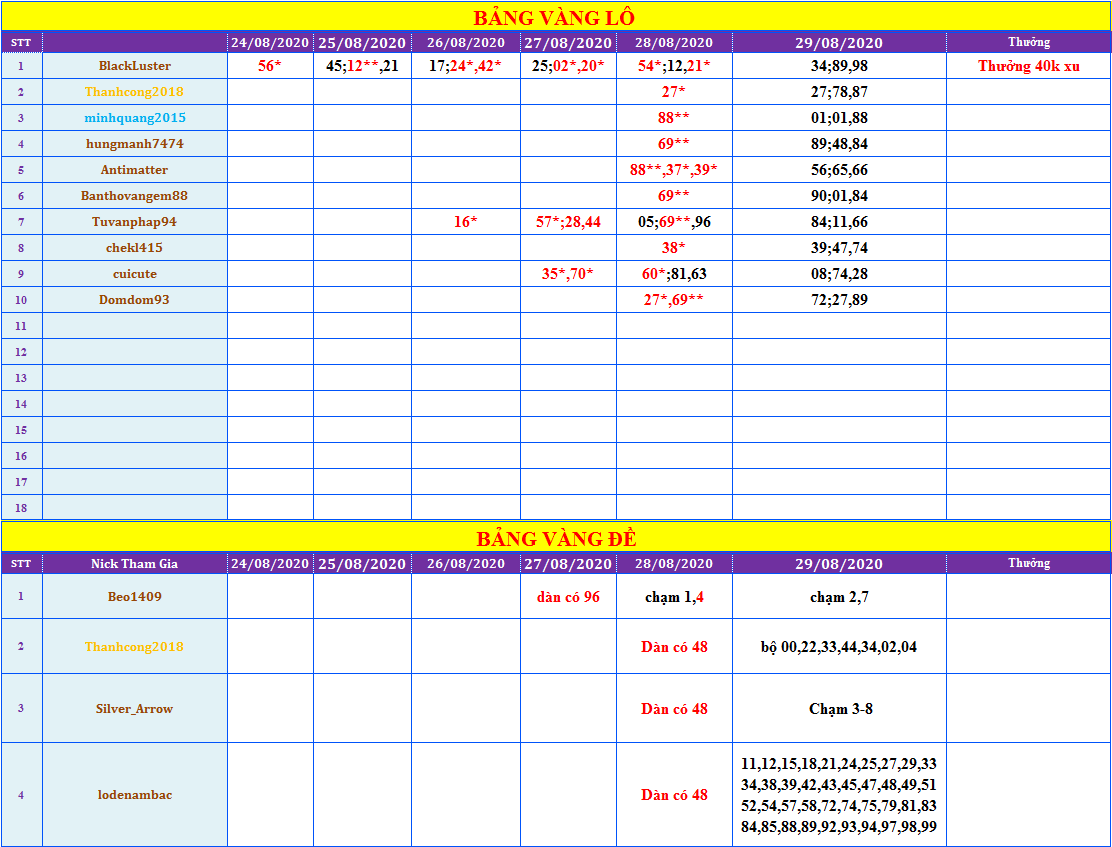Select 'Dàn có 48' in lodenambac's row
1112x847 pixels.
point(674,795)
